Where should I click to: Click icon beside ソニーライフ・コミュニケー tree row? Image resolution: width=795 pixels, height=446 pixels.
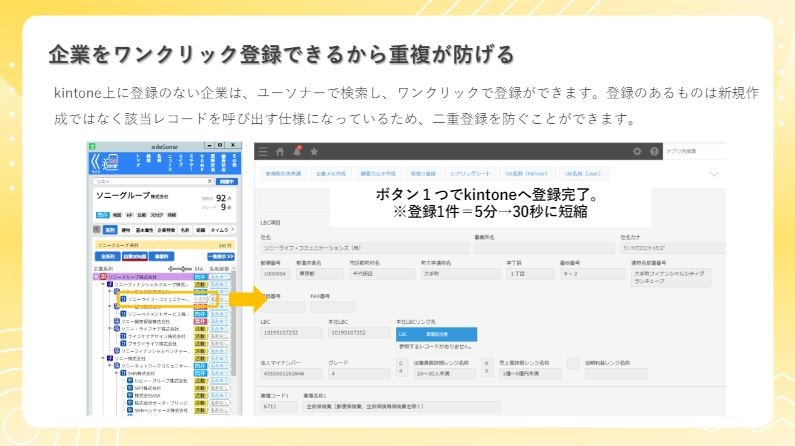tap(123, 300)
